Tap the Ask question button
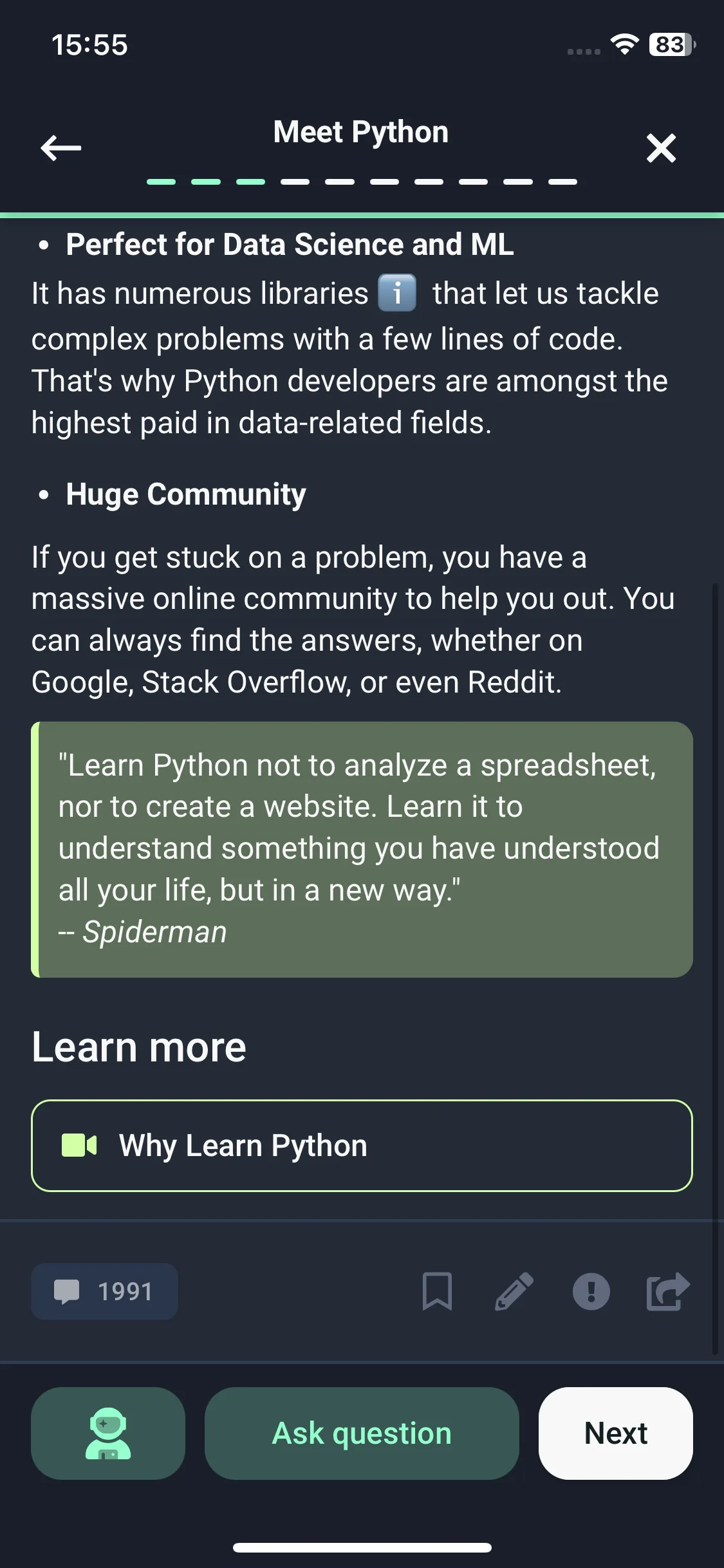This screenshot has height=1568, width=724. (362, 1433)
